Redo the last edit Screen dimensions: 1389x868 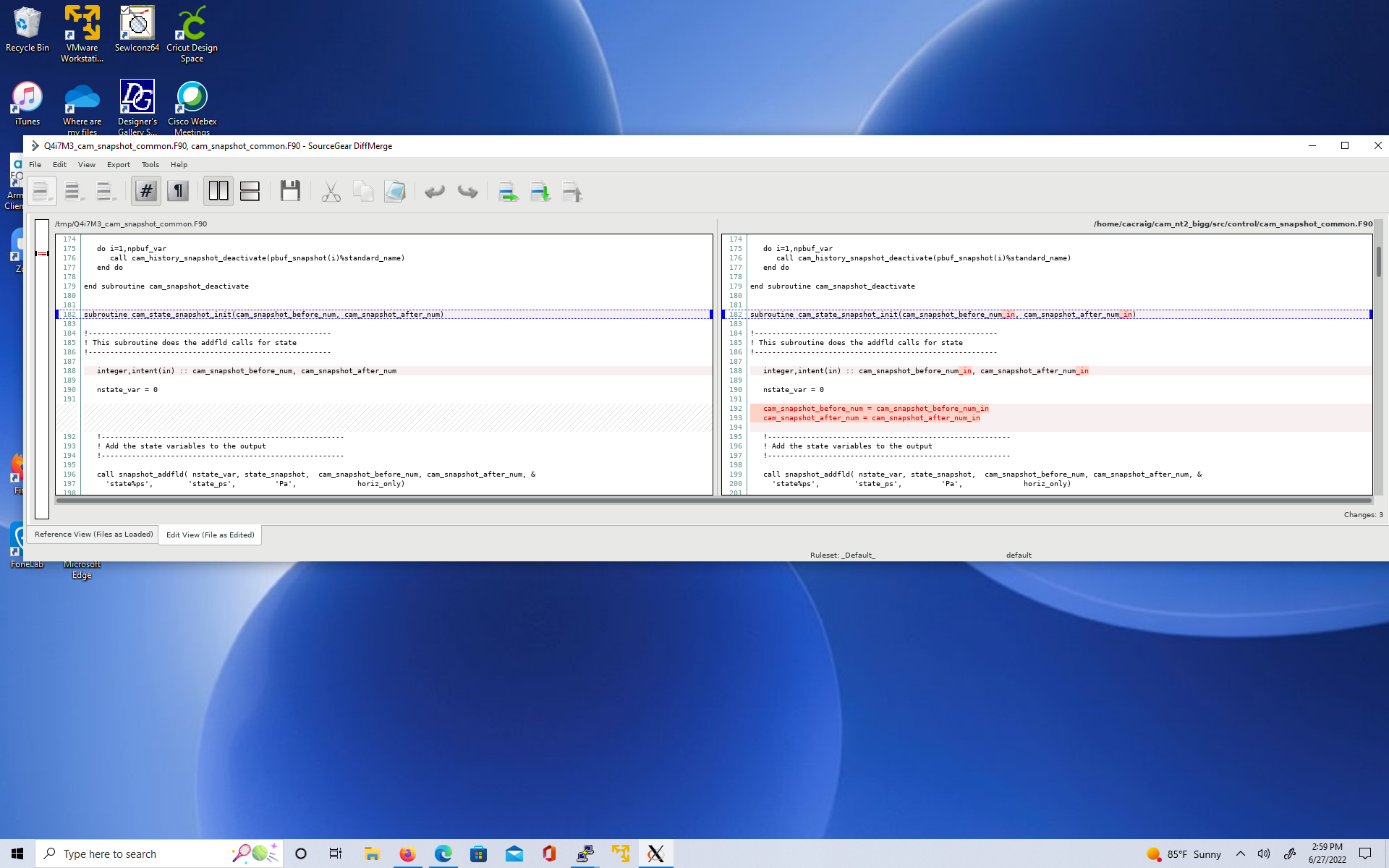468,192
